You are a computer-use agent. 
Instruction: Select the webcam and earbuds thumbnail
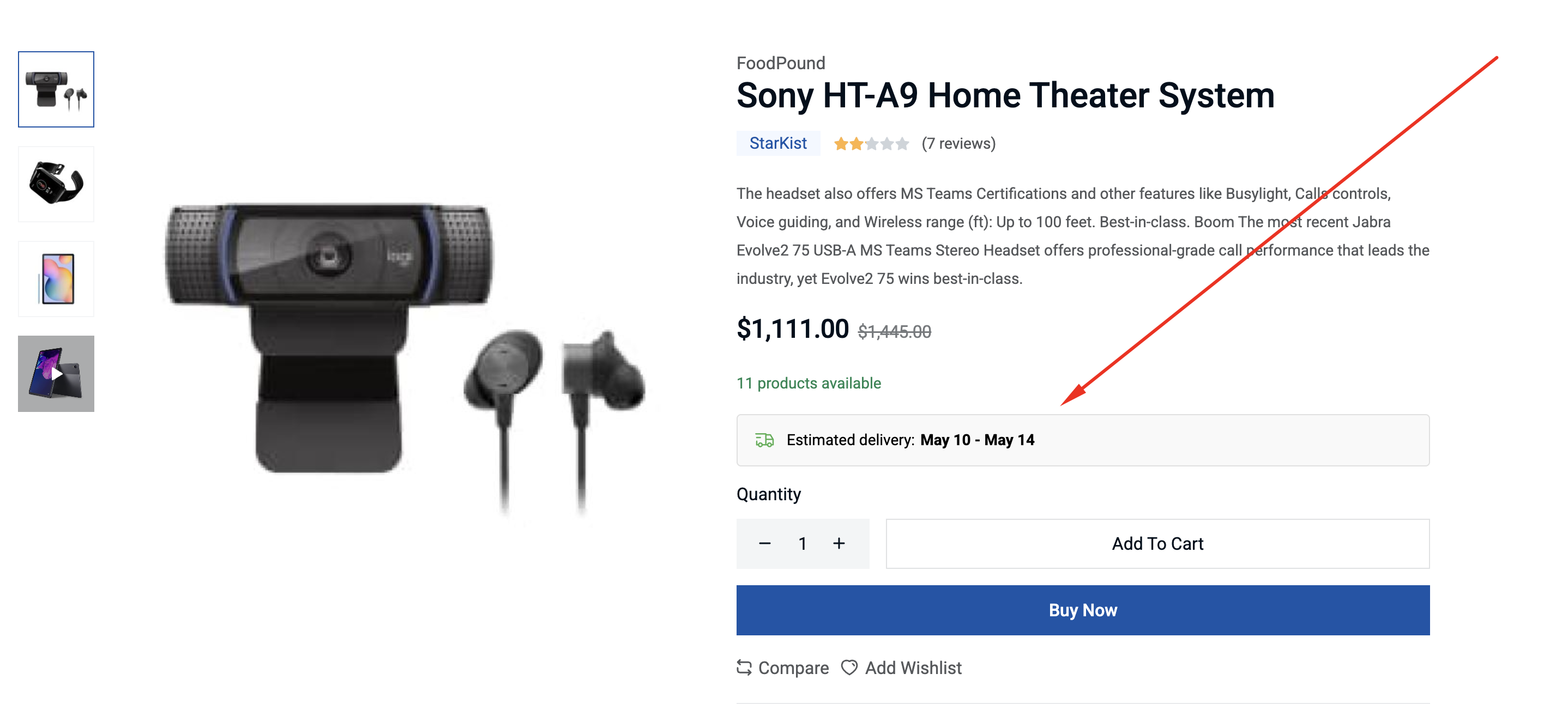tap(56, 89)
